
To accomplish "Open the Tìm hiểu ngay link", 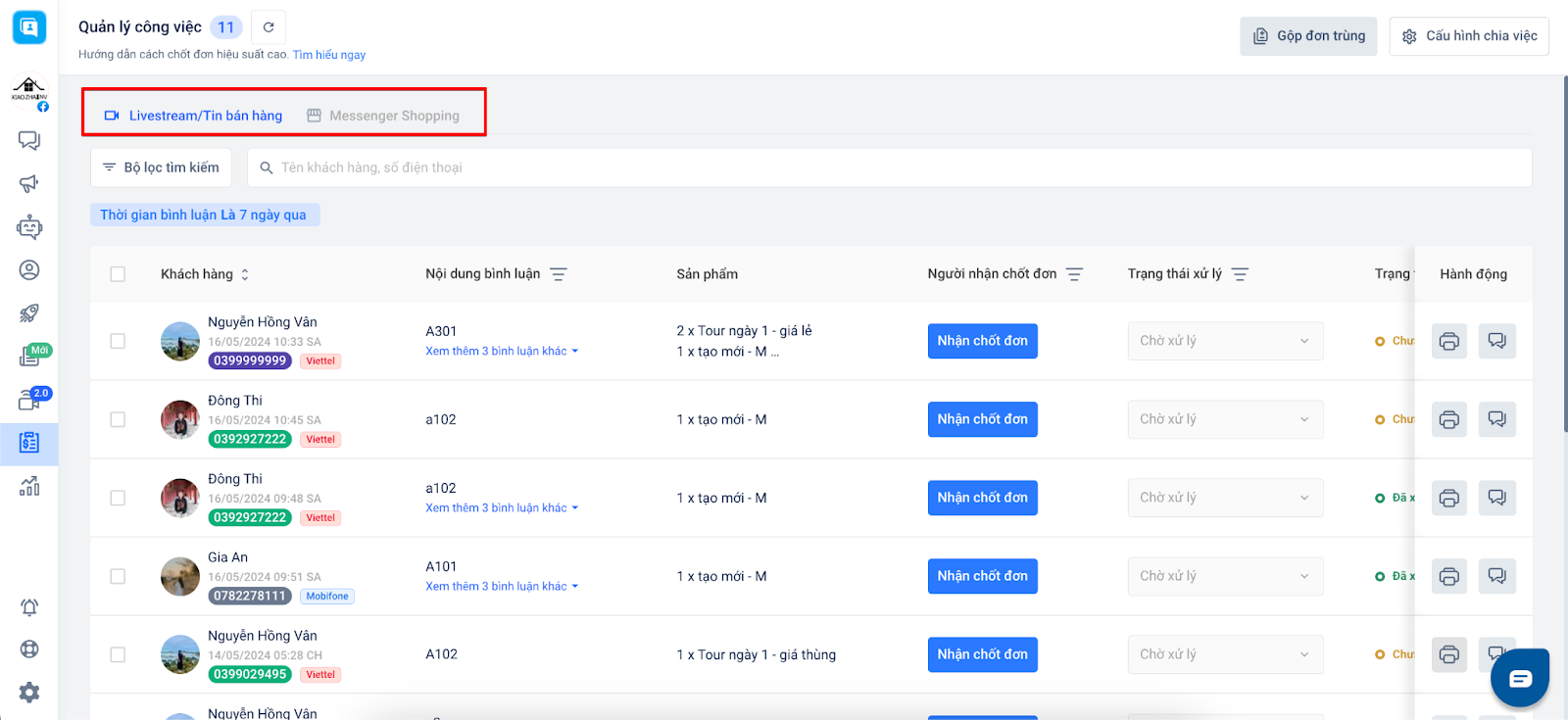I will [329, 55].
